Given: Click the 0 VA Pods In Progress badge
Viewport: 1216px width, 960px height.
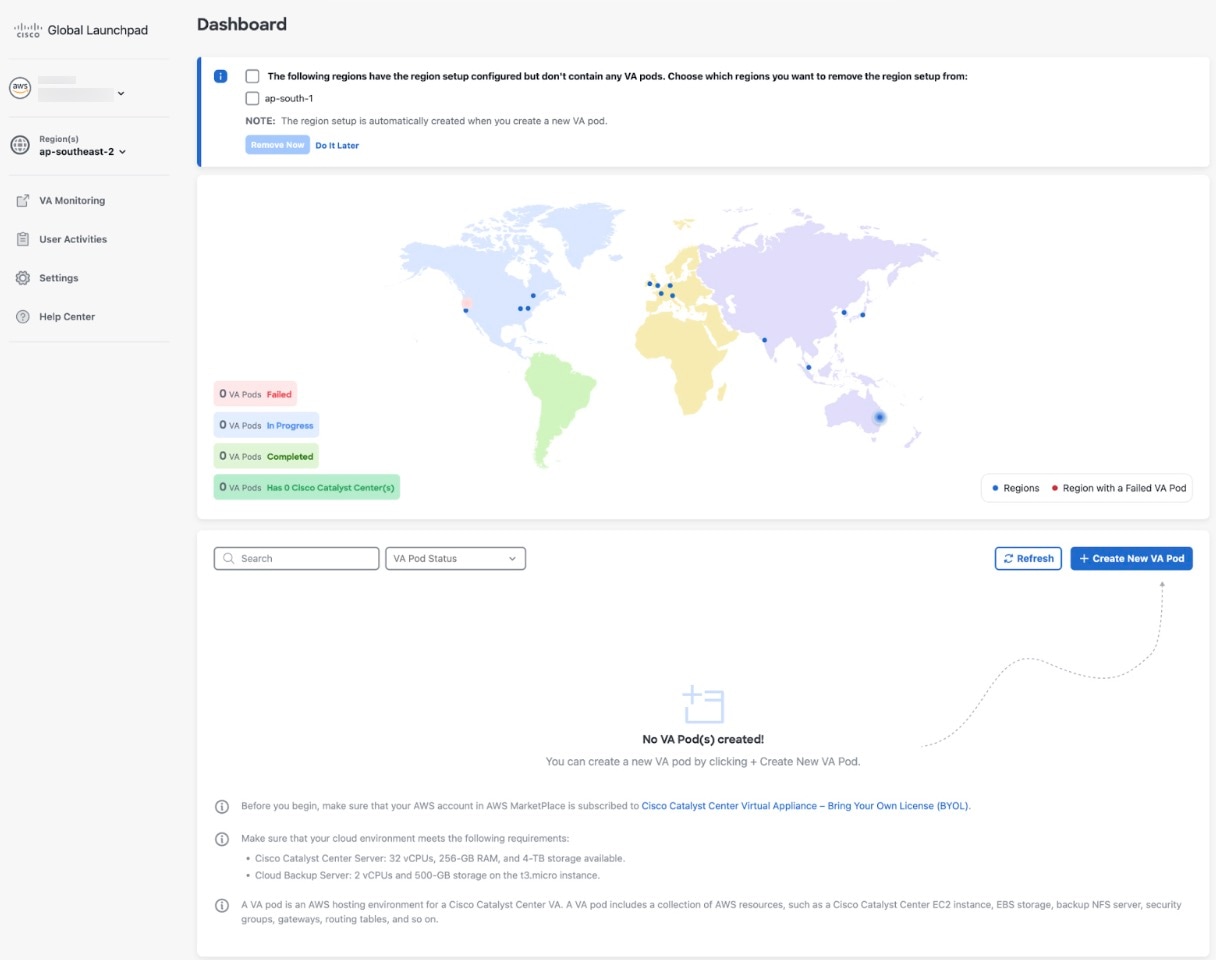Looking at the screenshot, I should click(x=266, y=425).
